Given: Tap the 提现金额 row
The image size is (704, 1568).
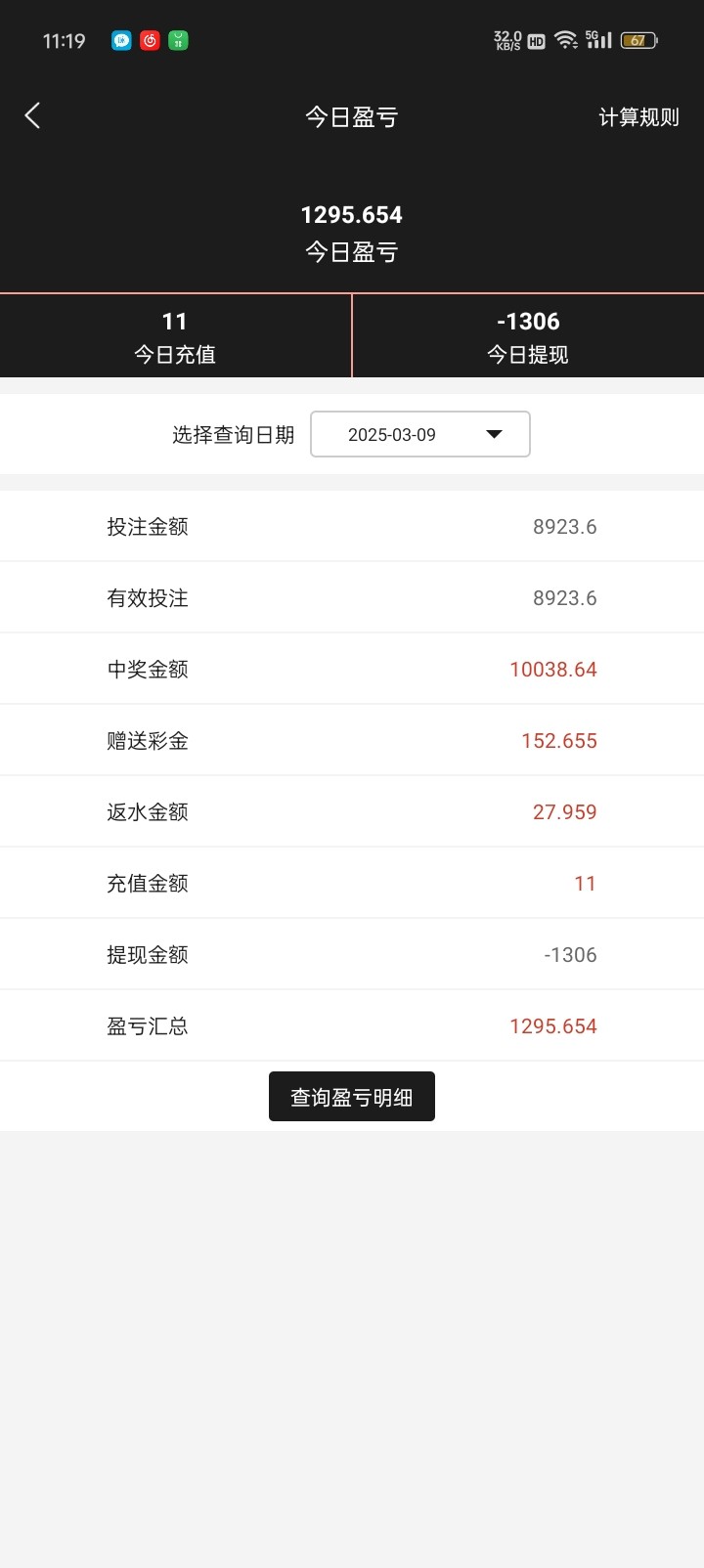Looking at the screenshot, I should (352, 954).
